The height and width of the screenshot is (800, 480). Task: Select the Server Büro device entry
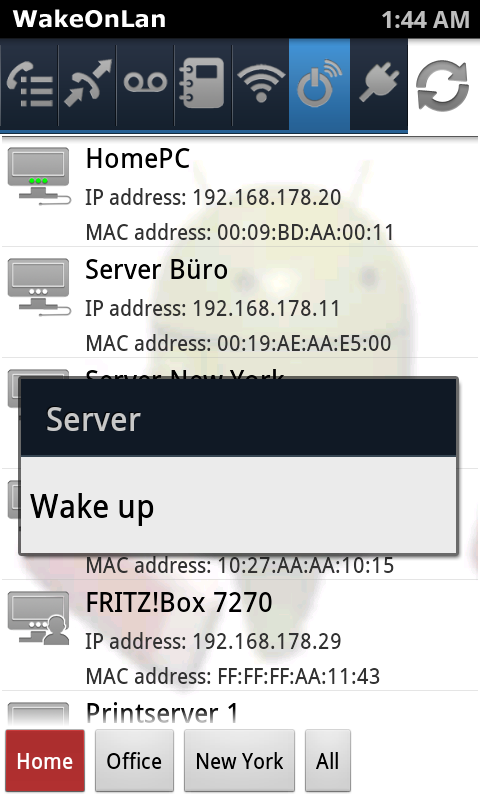[x=240, y=303]
